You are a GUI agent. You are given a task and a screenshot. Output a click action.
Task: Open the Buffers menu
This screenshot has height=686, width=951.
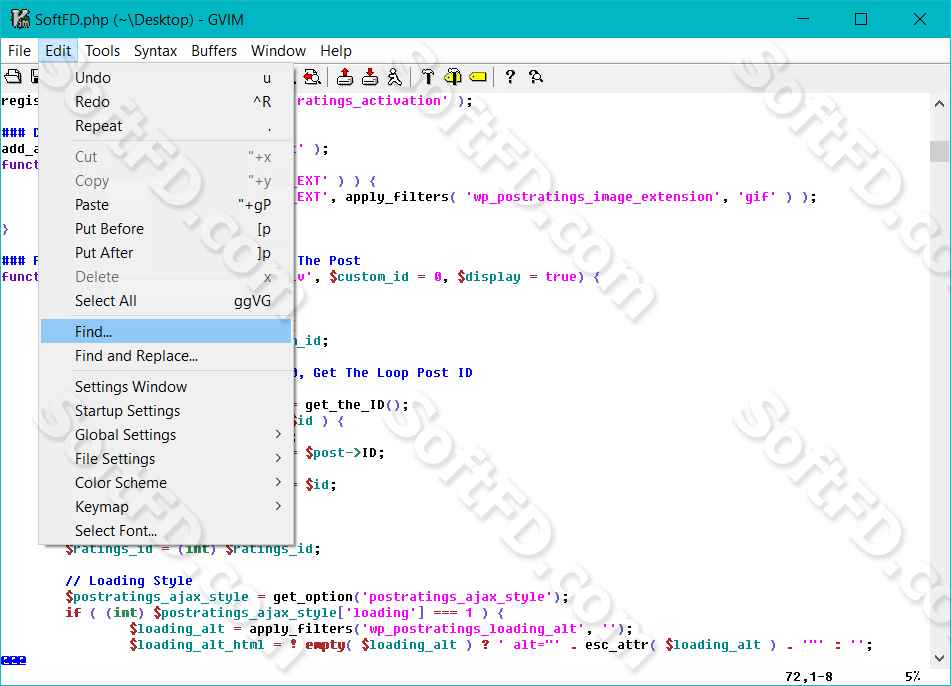[214, 51]
